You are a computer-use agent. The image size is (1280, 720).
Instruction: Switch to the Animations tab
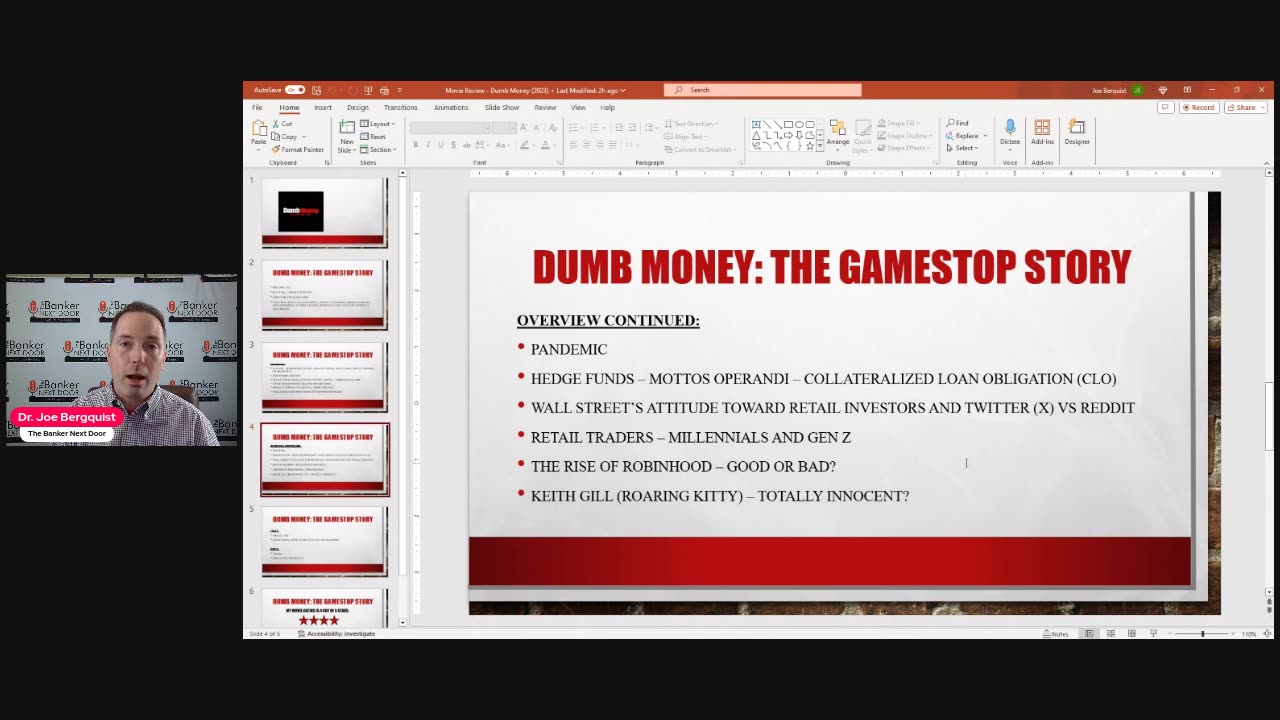point(451,107)
